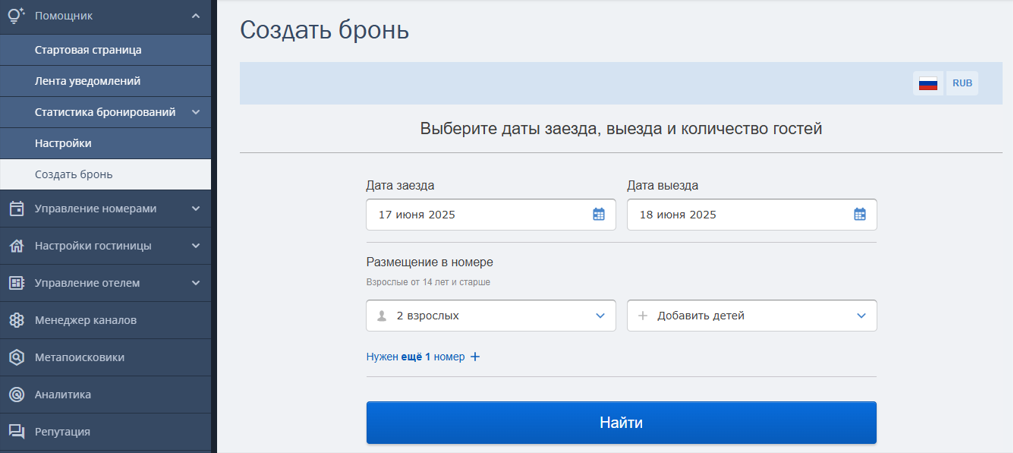Expand Статистика бронирований submenu

tap(196, 112)
